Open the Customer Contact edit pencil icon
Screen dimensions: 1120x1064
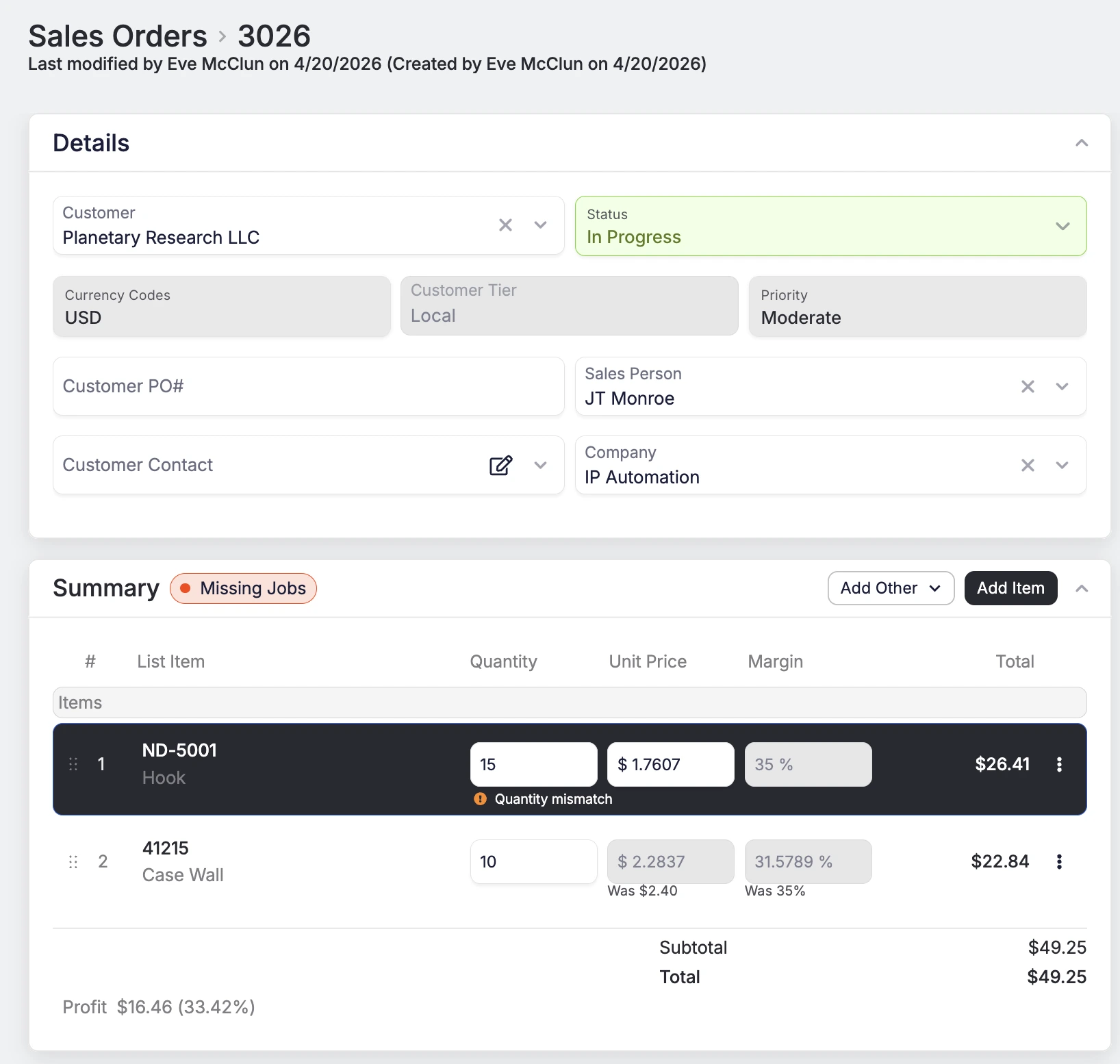tap(501, 465)
